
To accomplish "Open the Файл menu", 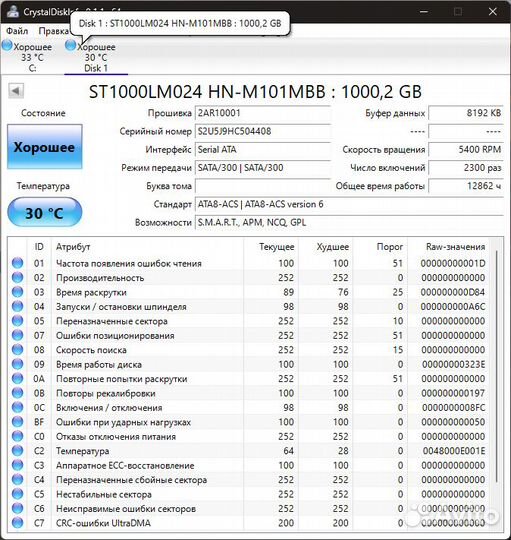I will (x=17, y=31).
